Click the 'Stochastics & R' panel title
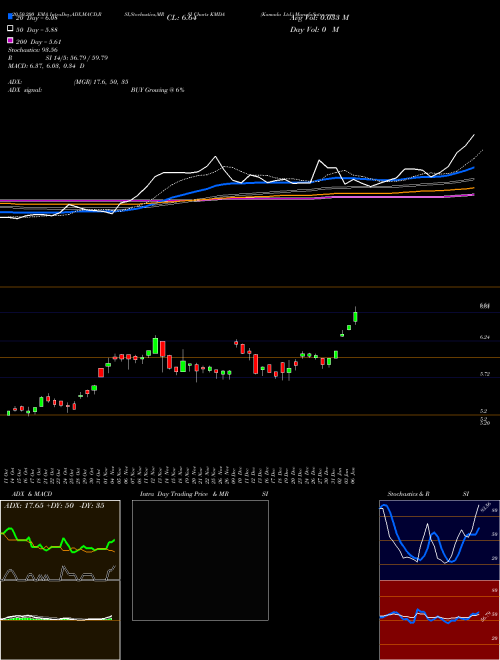The width and height of the screenshot is (500, 660). (408, 494)
